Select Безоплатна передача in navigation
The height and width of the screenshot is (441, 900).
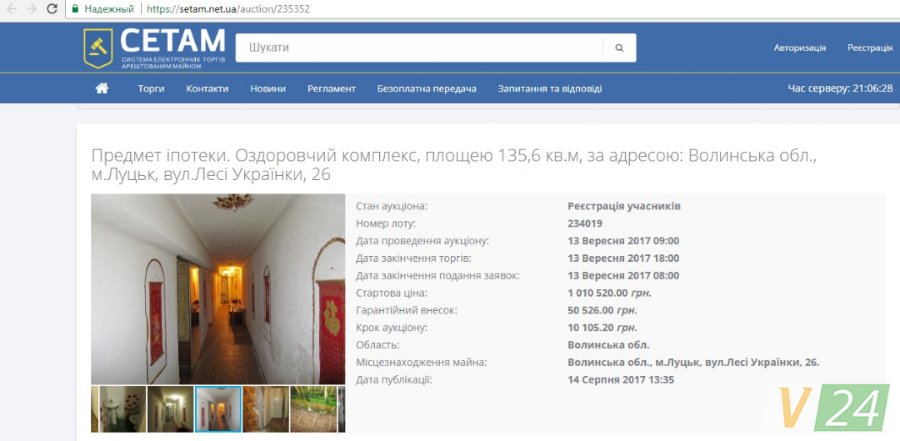pyautogui.click(x=426, y=89)
